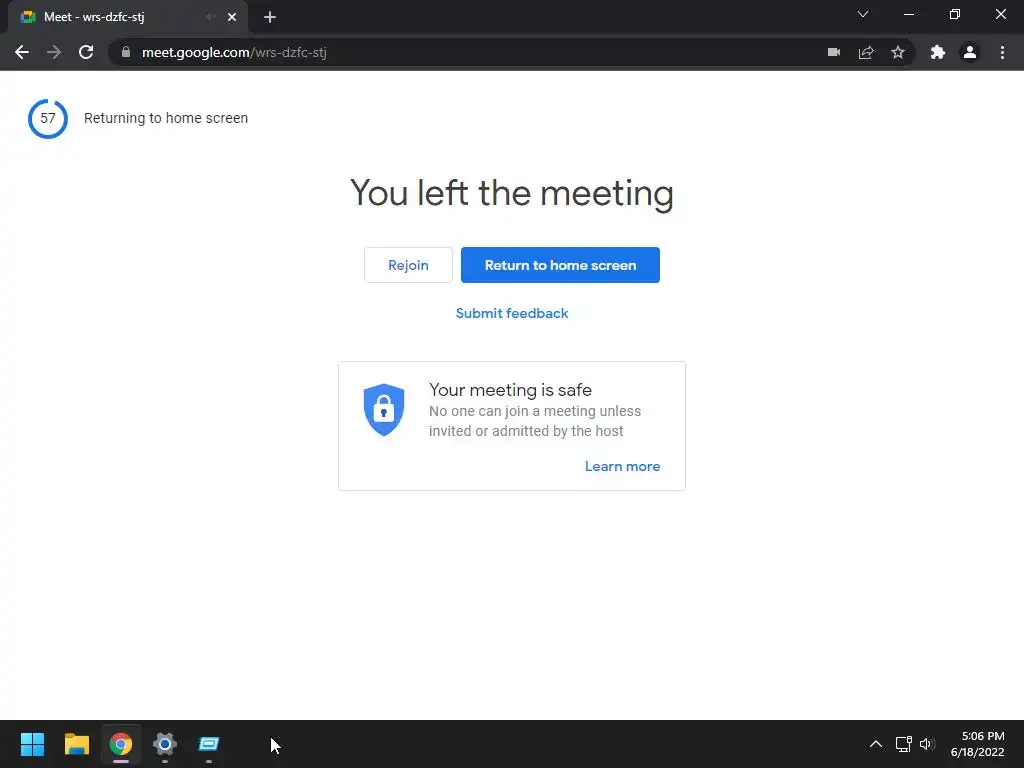Open the blue window app on taskbar
1024x768 pixels.
[x=209, y=744]
